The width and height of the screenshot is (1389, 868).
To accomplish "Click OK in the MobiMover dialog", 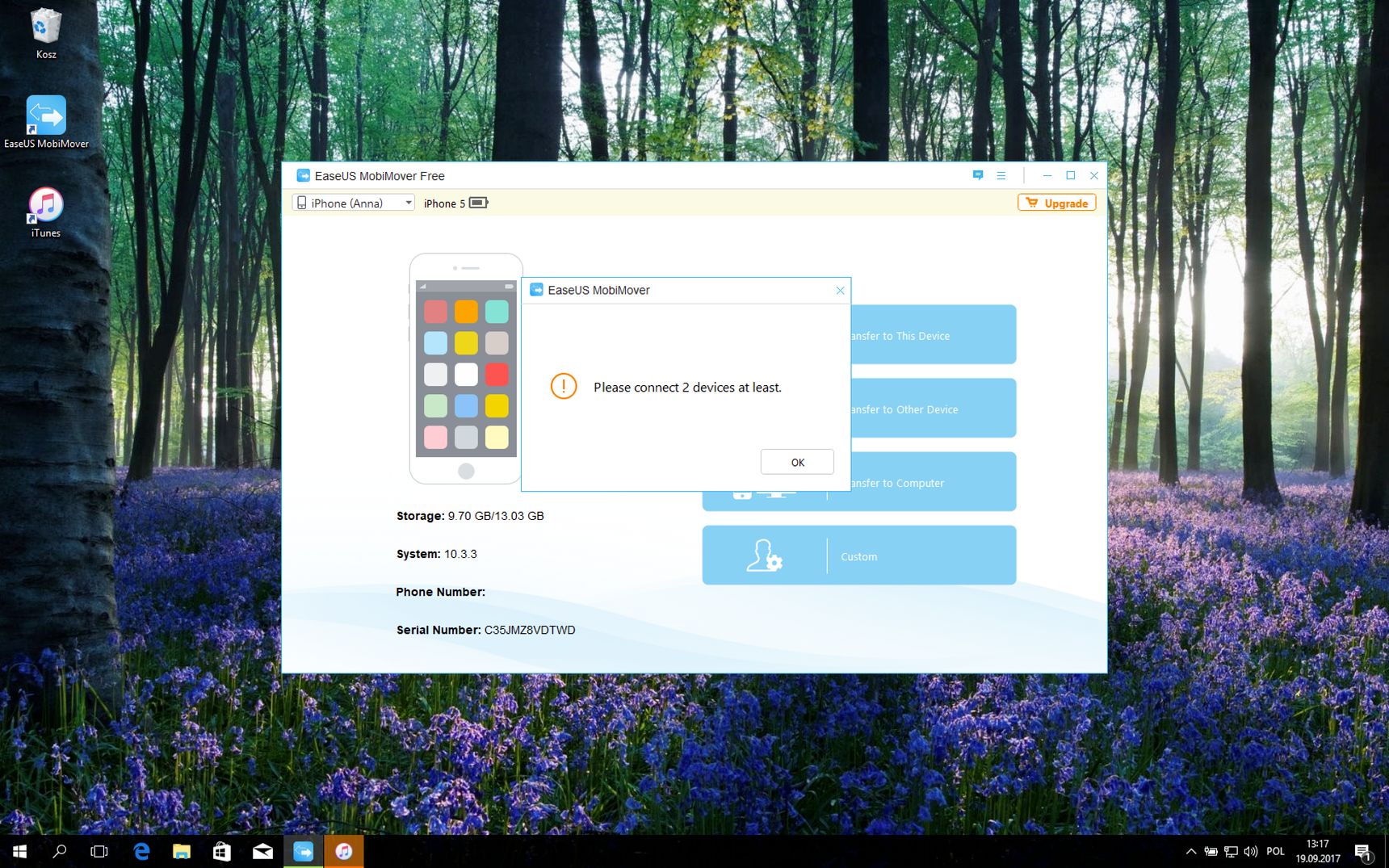I will tap(797, 462).
